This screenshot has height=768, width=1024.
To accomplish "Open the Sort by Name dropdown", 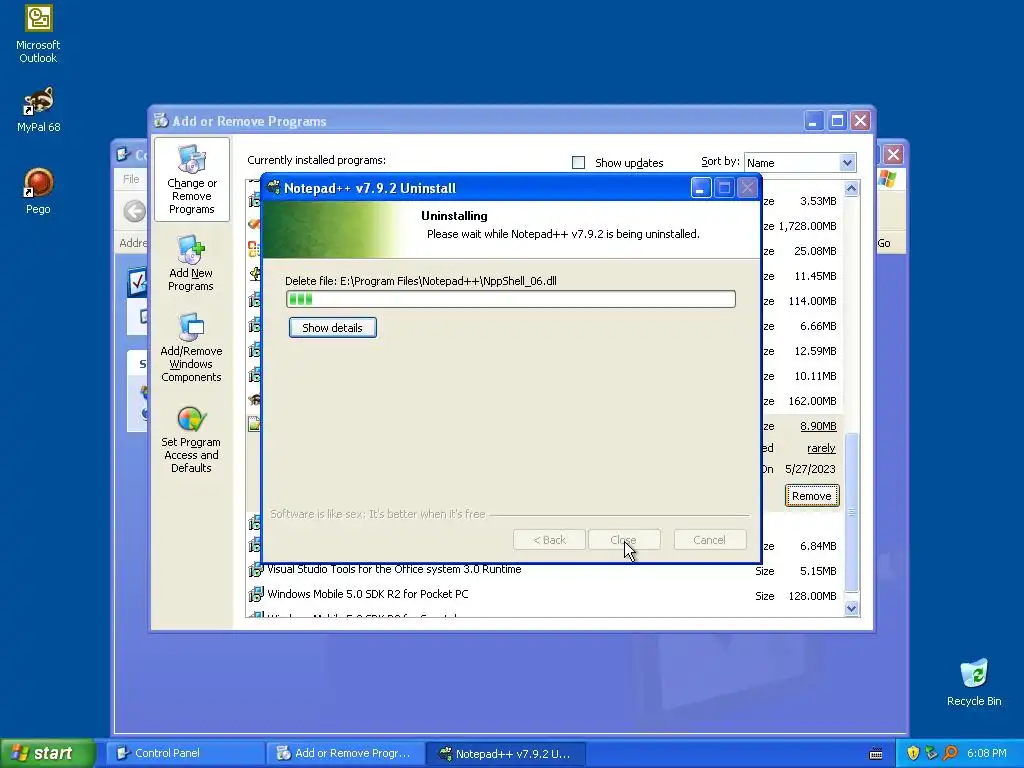I will pyautogui.click(x=847, y=163).
